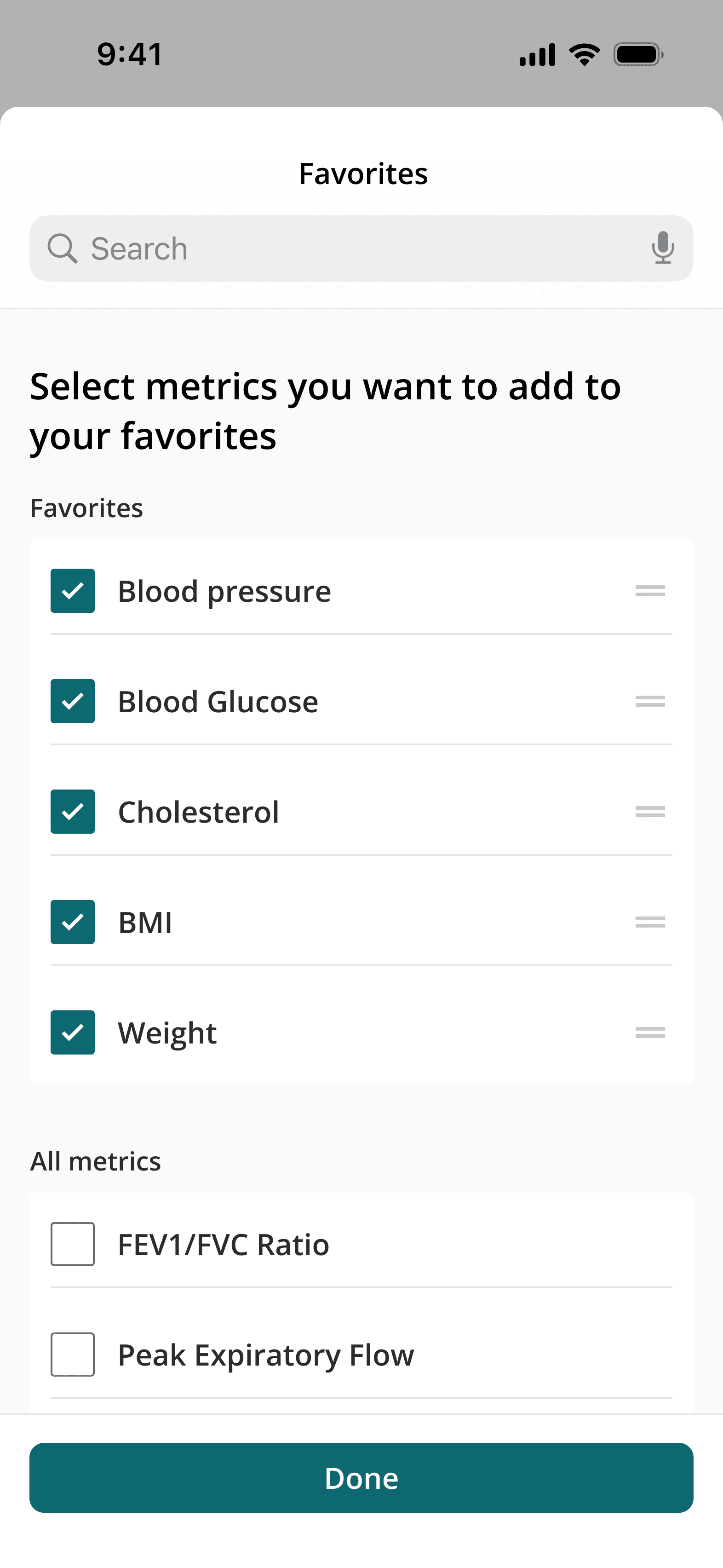Tap the battery status icon

[x=638, y=55]
